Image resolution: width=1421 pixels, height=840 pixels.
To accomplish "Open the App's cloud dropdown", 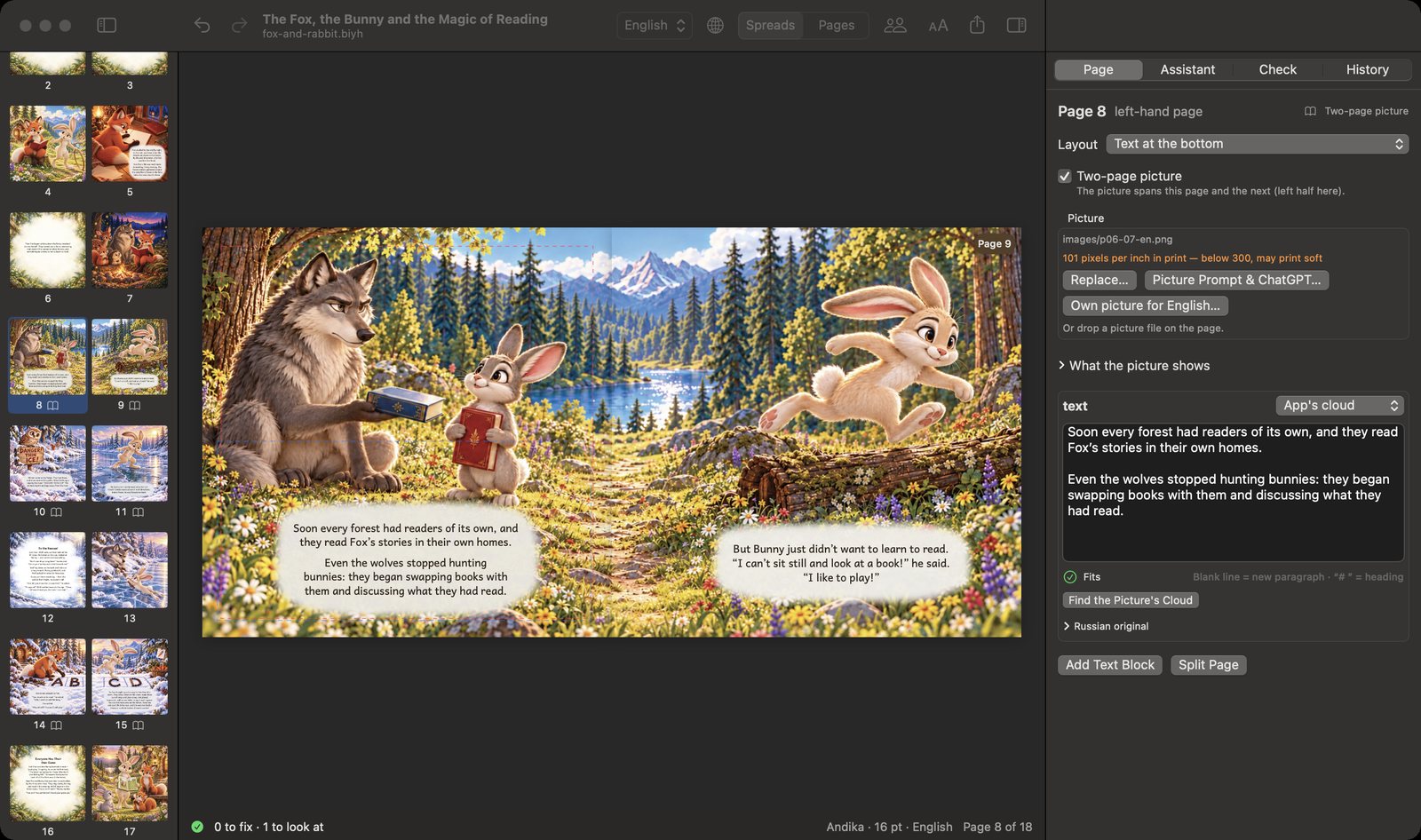I will (1339, 405).
